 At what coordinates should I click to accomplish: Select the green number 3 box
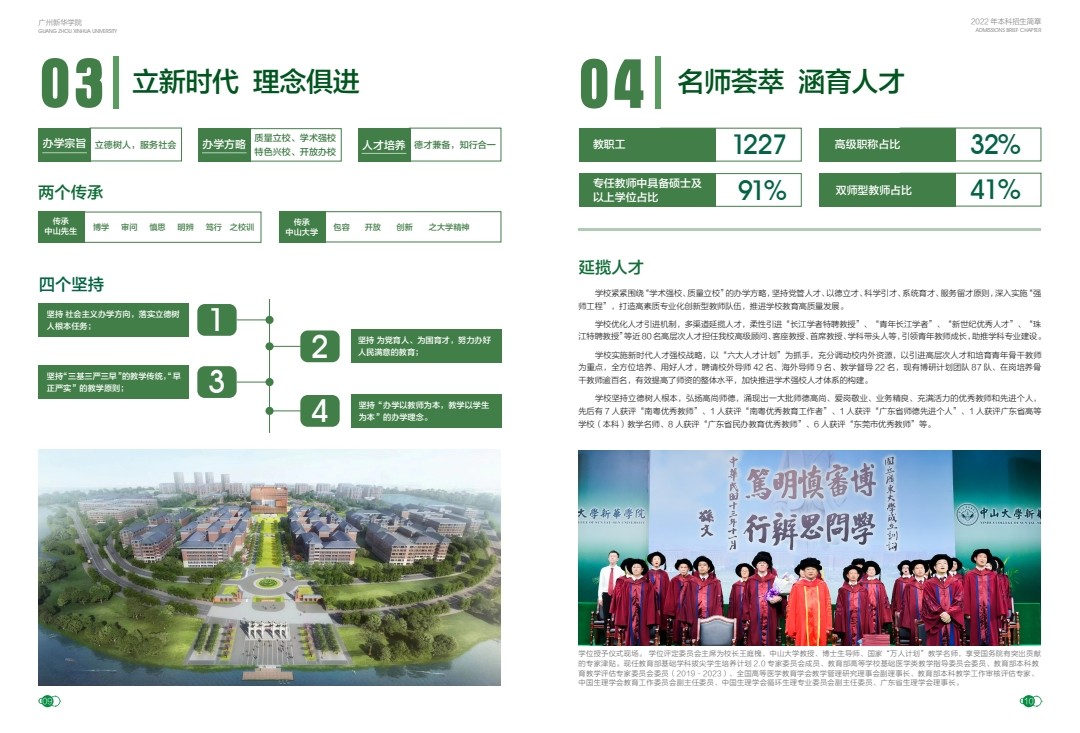(217, 381)
